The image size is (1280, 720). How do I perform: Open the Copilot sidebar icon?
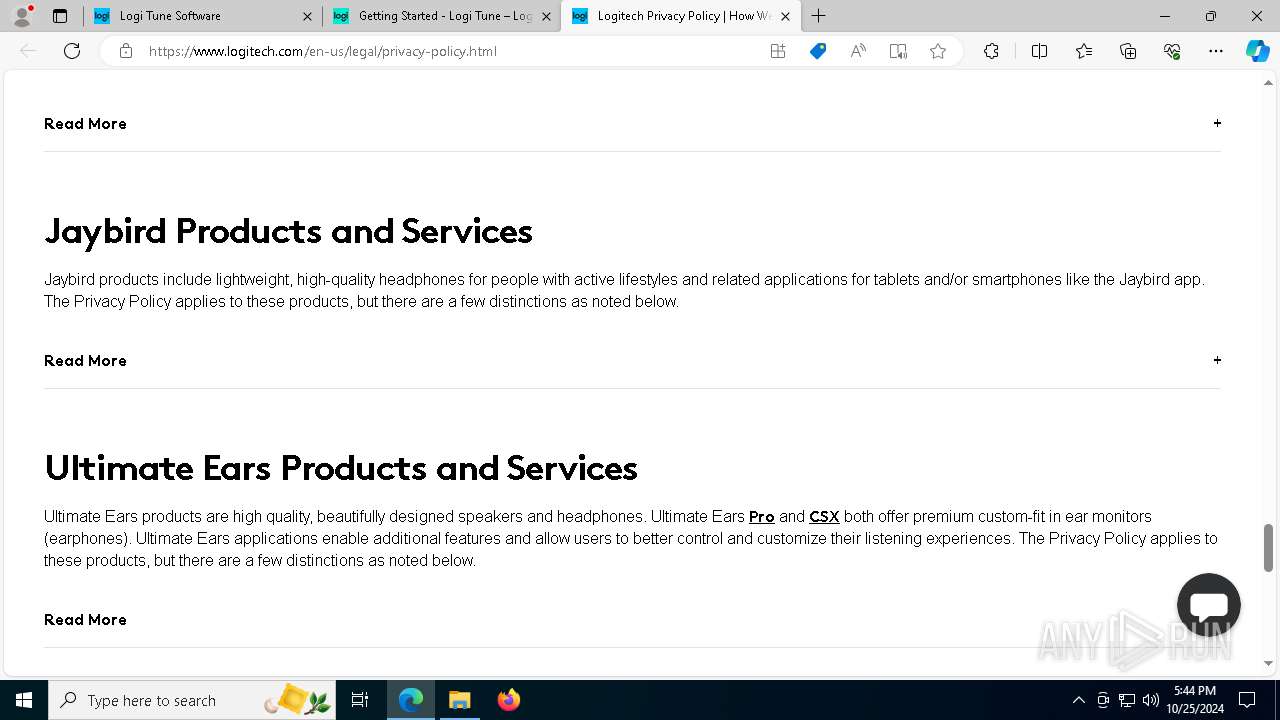click(1257, 51)
